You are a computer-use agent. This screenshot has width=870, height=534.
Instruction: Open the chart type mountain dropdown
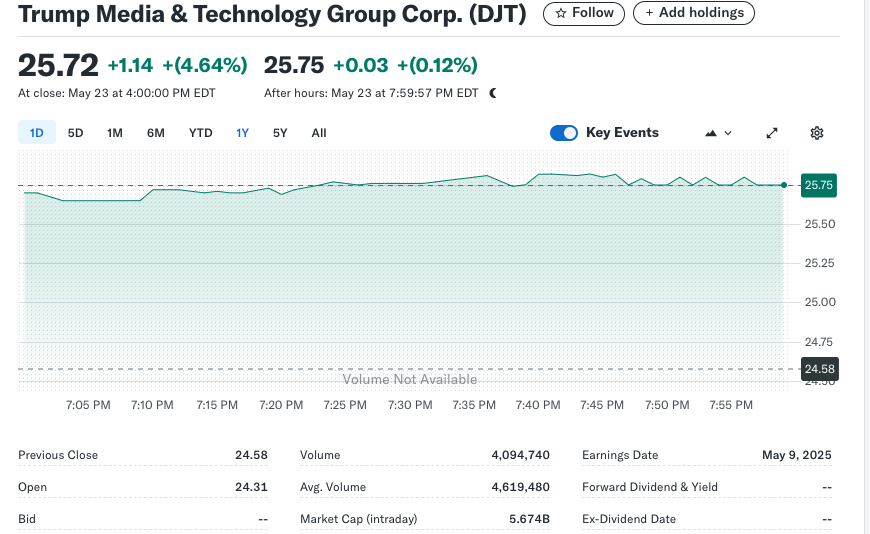pyautogui.click(x=719, y=133)
